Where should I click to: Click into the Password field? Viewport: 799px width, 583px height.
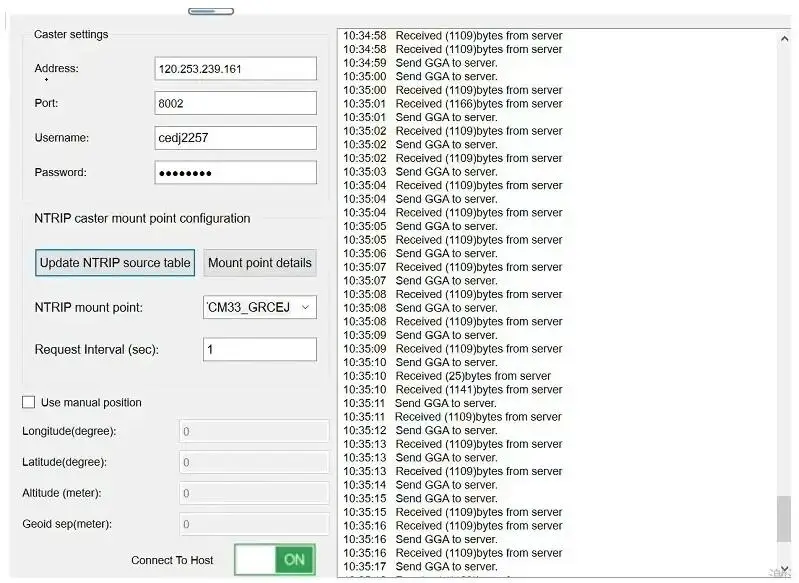point(235,173)
